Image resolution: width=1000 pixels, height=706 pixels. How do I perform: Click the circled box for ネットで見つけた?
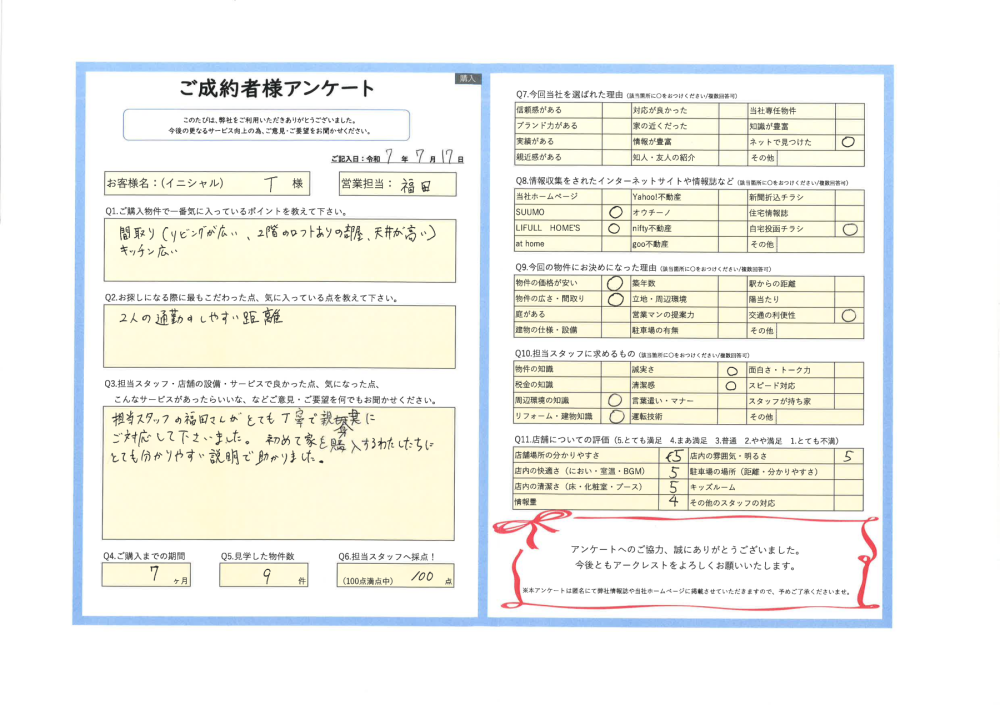(x=848, y=142)
